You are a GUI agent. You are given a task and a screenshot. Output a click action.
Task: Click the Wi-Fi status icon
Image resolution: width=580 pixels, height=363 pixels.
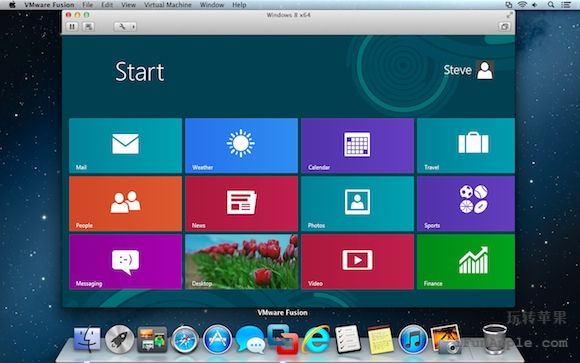522,5
